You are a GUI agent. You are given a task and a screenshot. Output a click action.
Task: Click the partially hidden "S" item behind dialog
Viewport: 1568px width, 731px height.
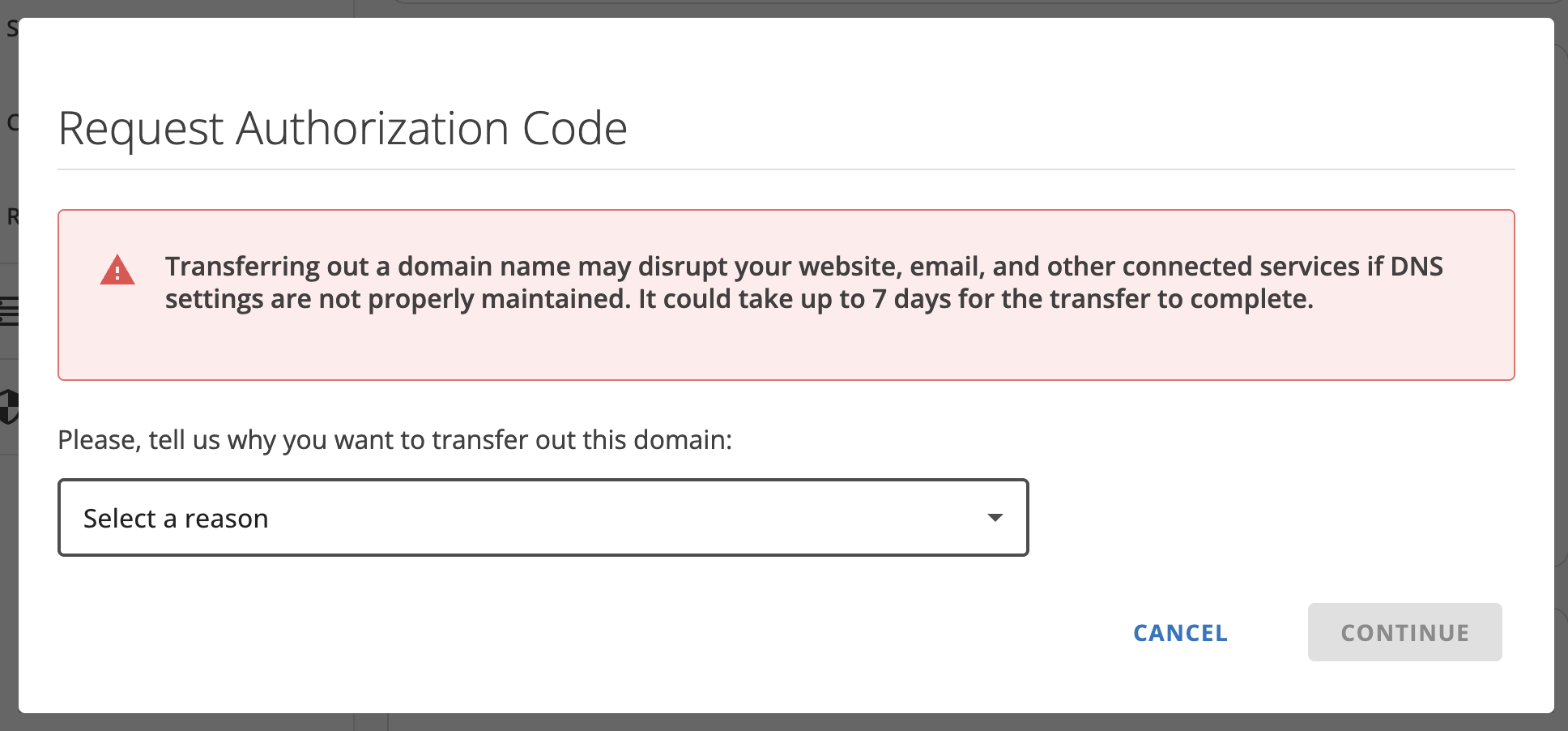pos(11,29)
